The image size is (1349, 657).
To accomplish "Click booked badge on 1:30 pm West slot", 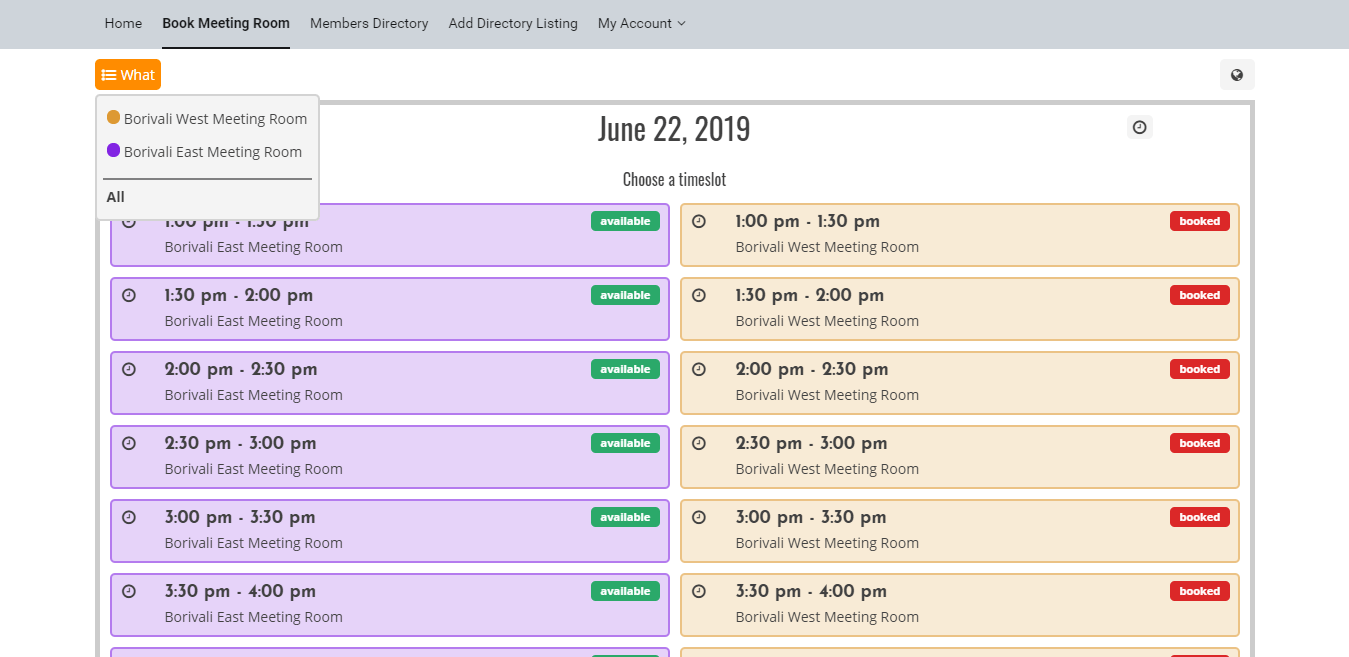I will pos(1199,295).
